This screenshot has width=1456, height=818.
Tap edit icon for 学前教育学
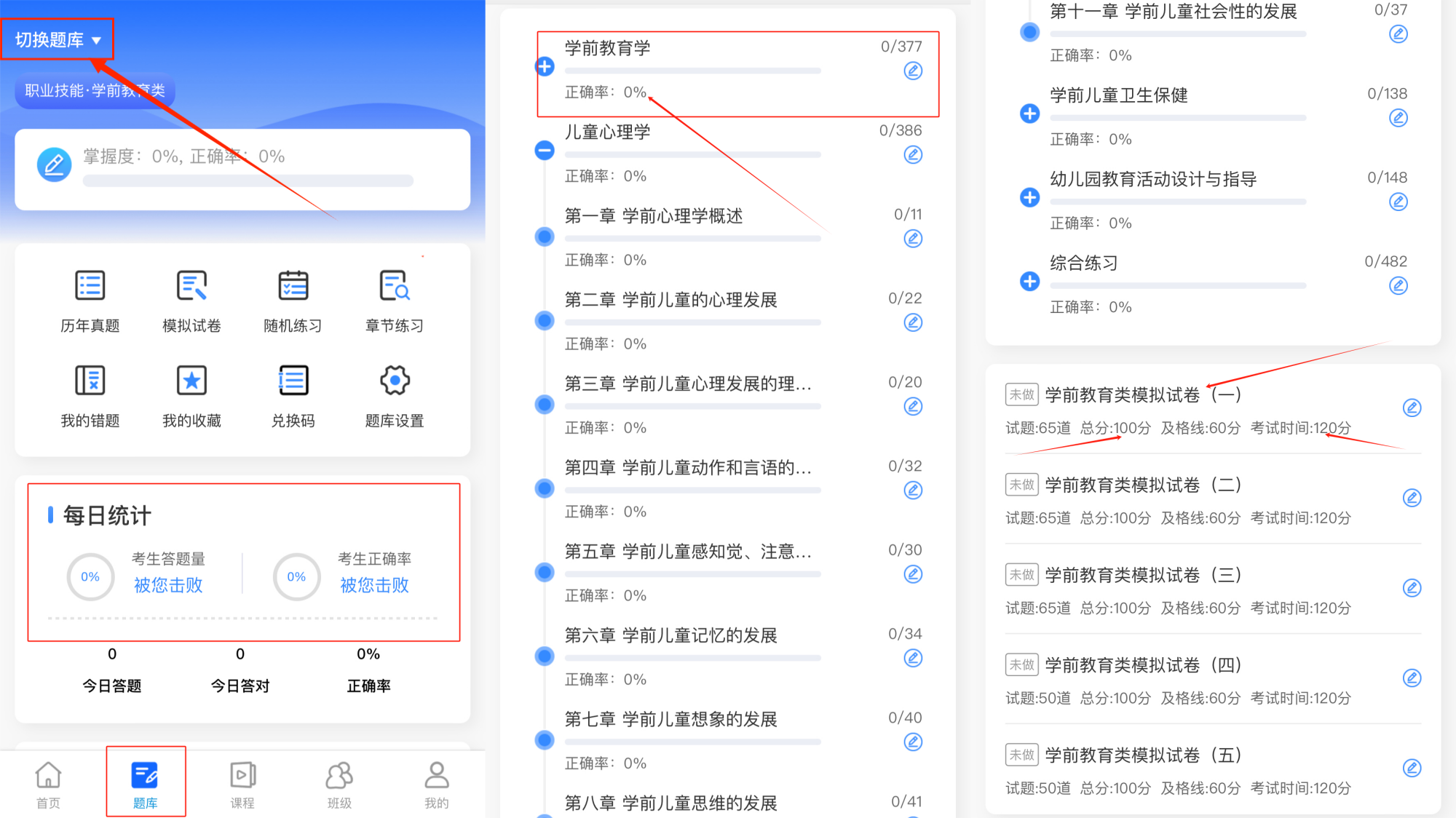click(913, 71)
